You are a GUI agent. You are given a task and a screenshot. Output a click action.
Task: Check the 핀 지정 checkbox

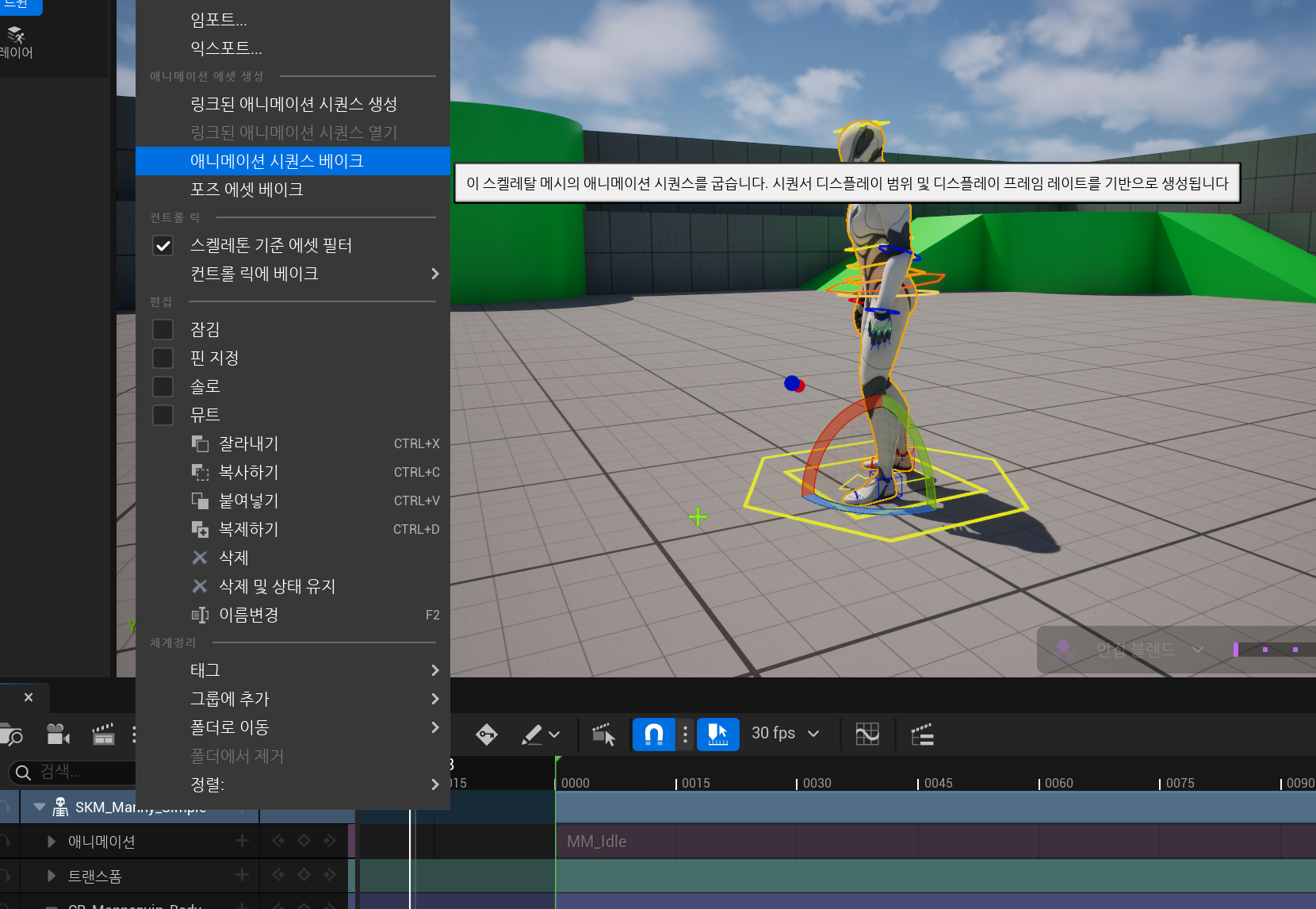point(163,358)
